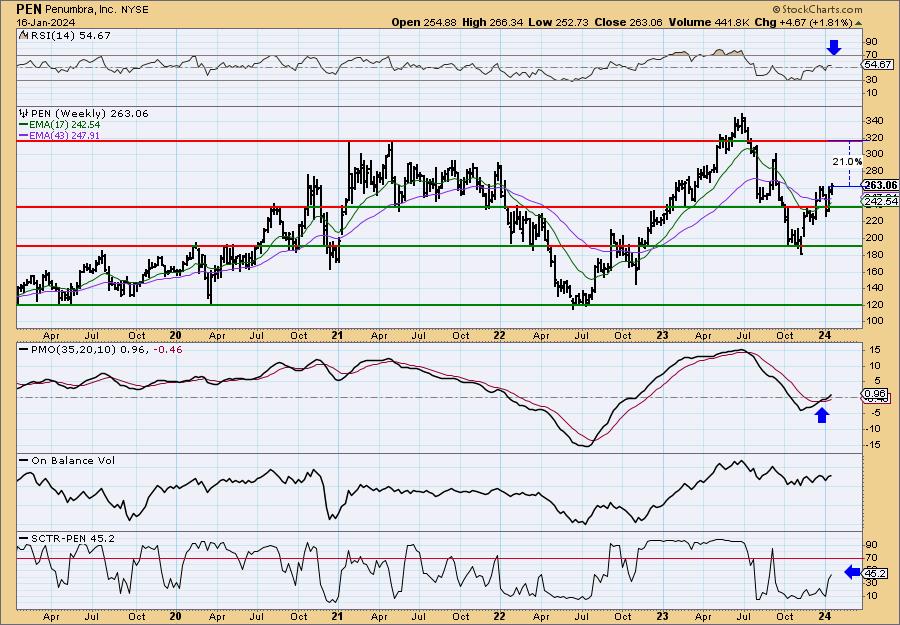Click the Low 252.73 value

(557, 22)
